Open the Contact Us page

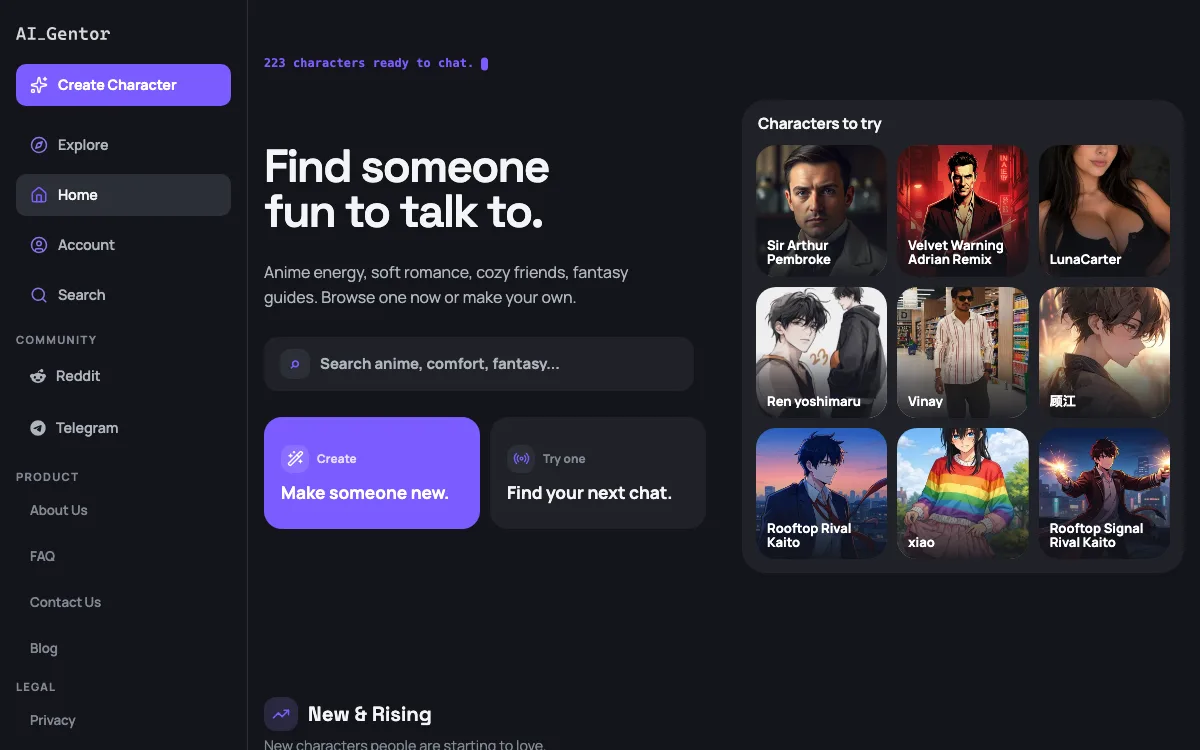[x=65, y=602]
